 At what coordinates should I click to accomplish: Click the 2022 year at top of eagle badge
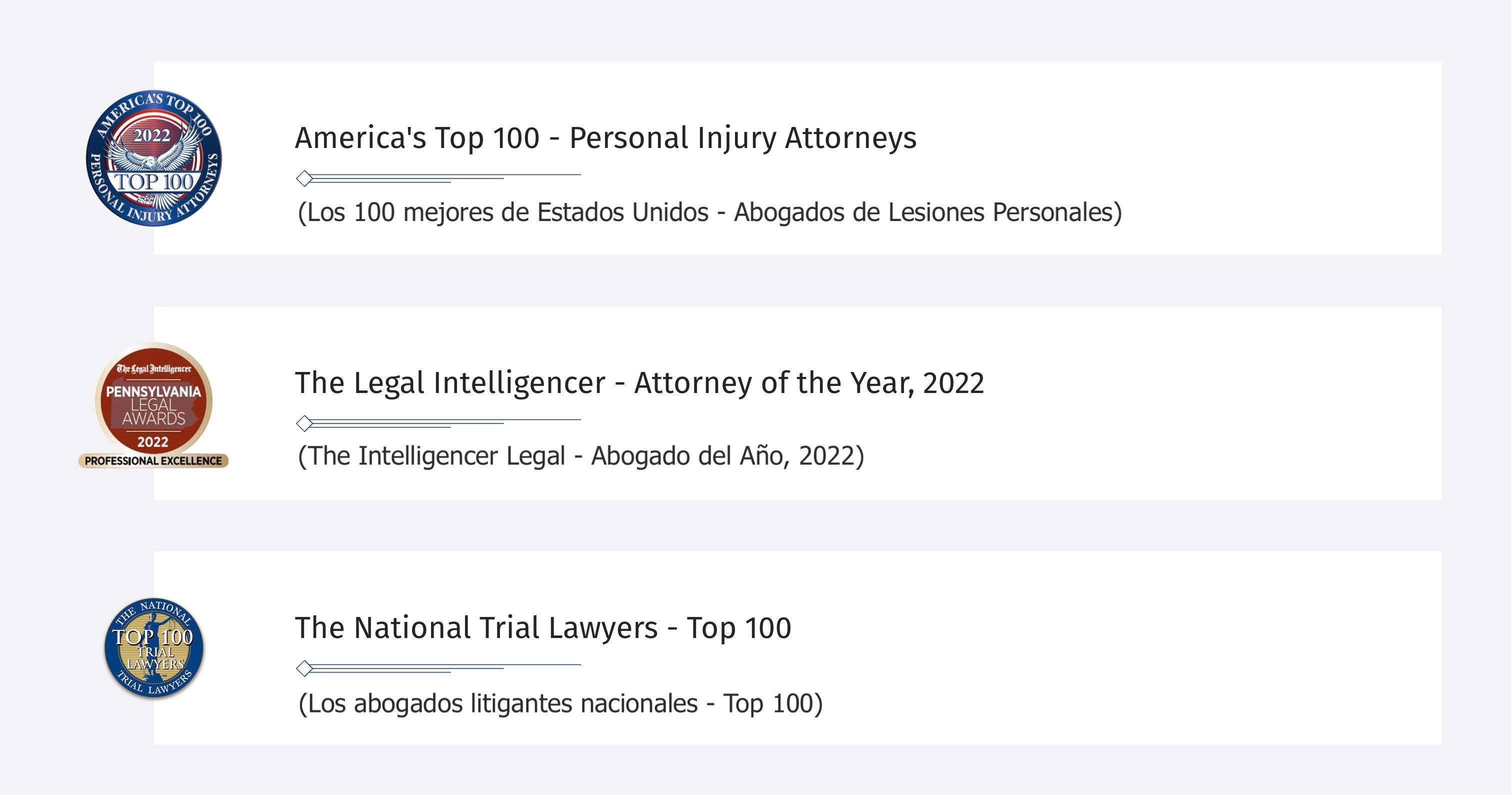pyautogui.click(x=152, y=135)
